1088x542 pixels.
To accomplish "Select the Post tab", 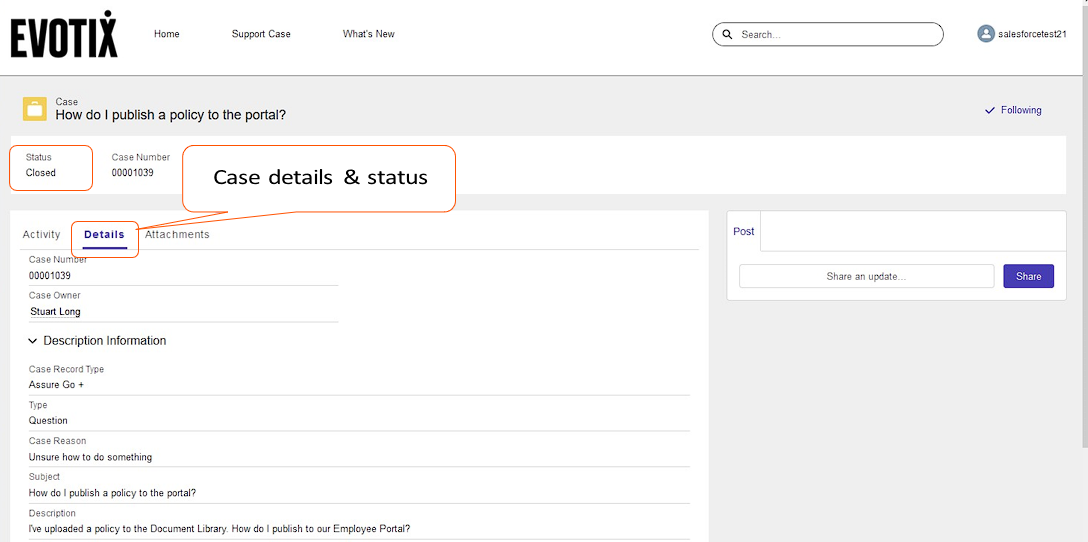I will (744, 231).
